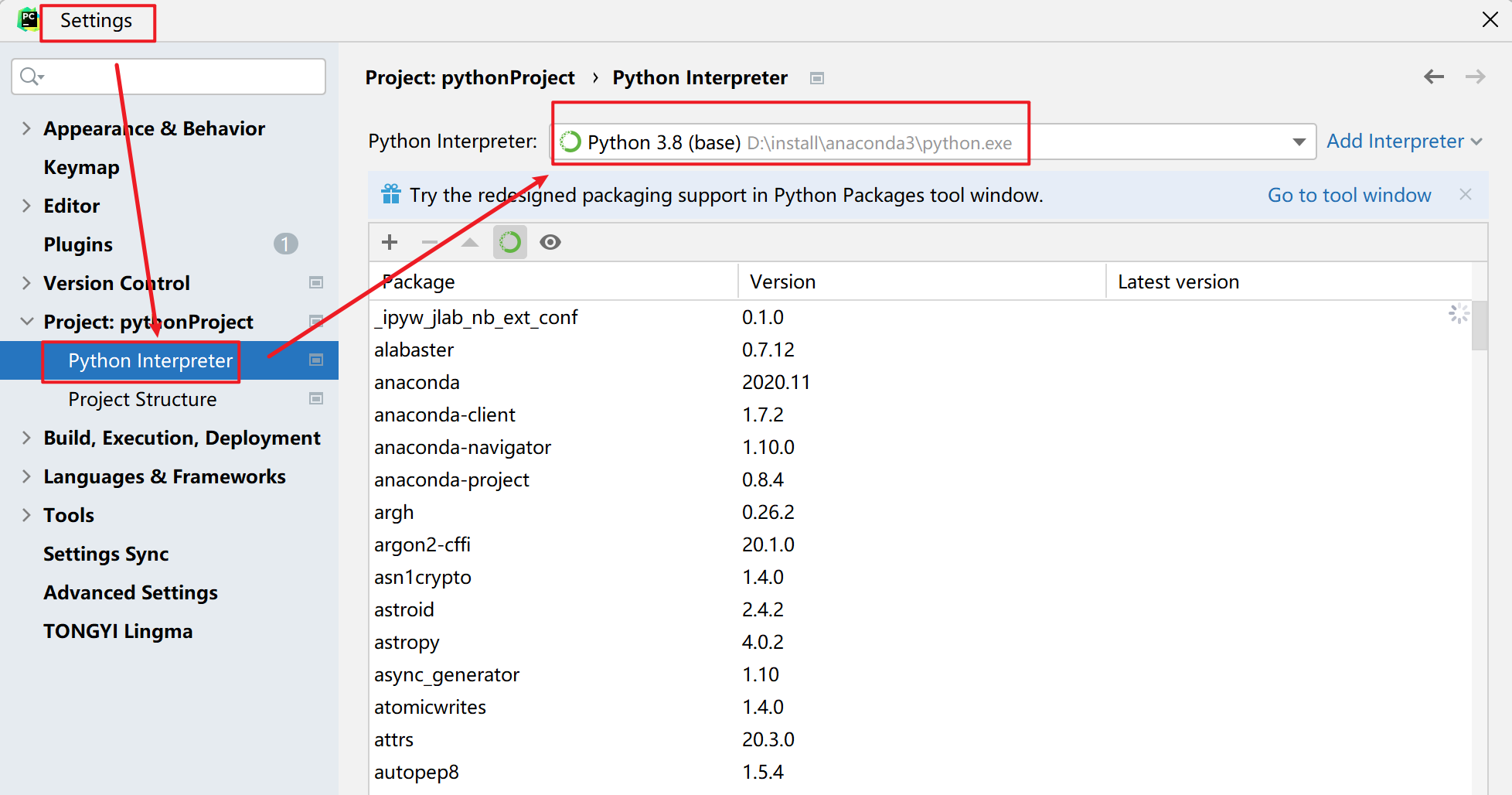The width and height of the screenshot is (1512, 795).
Task: Open the Python Interpreter dropdown
Action: [1299, 142]
